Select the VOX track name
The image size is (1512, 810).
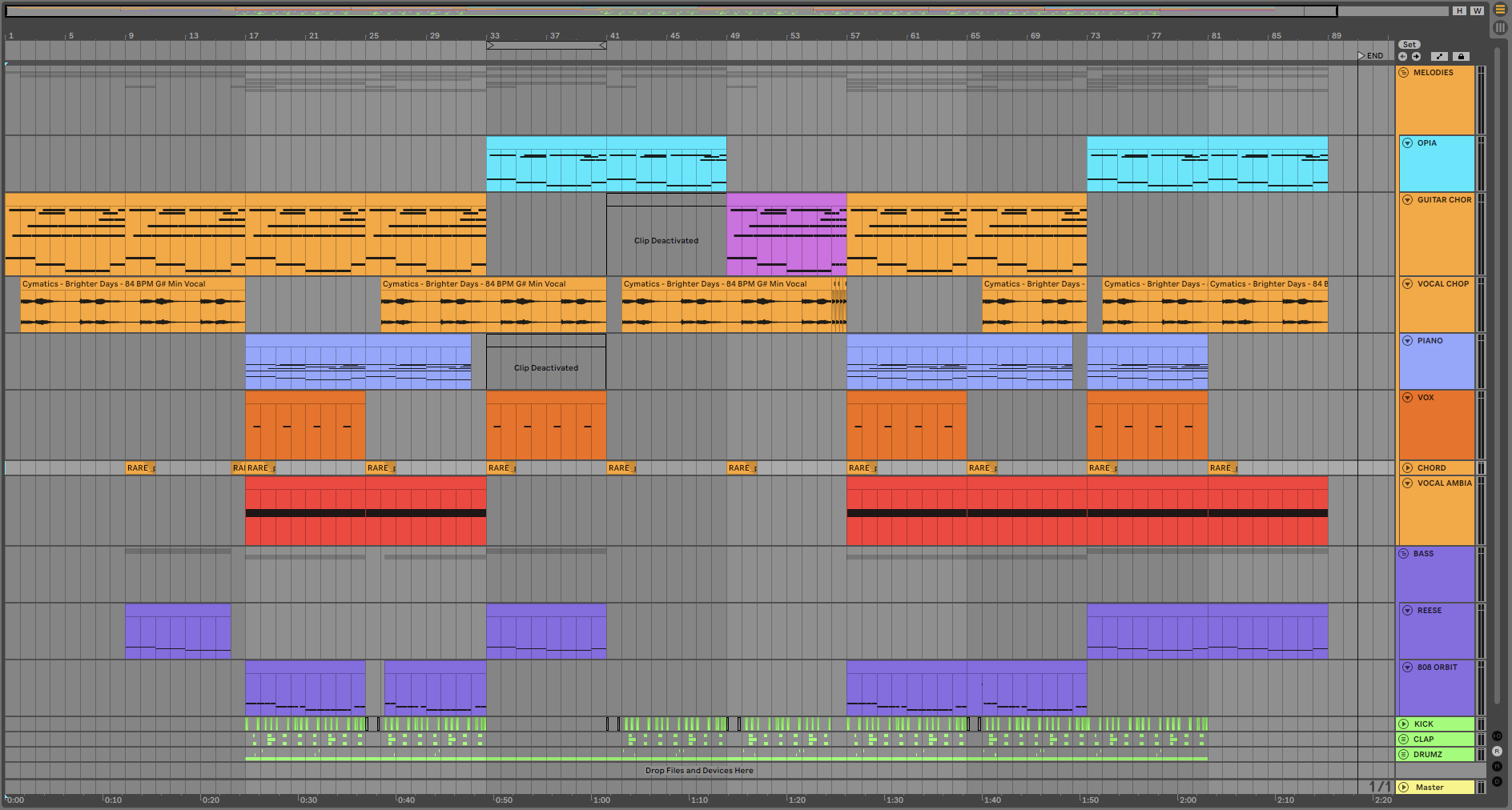[1426, 398]
